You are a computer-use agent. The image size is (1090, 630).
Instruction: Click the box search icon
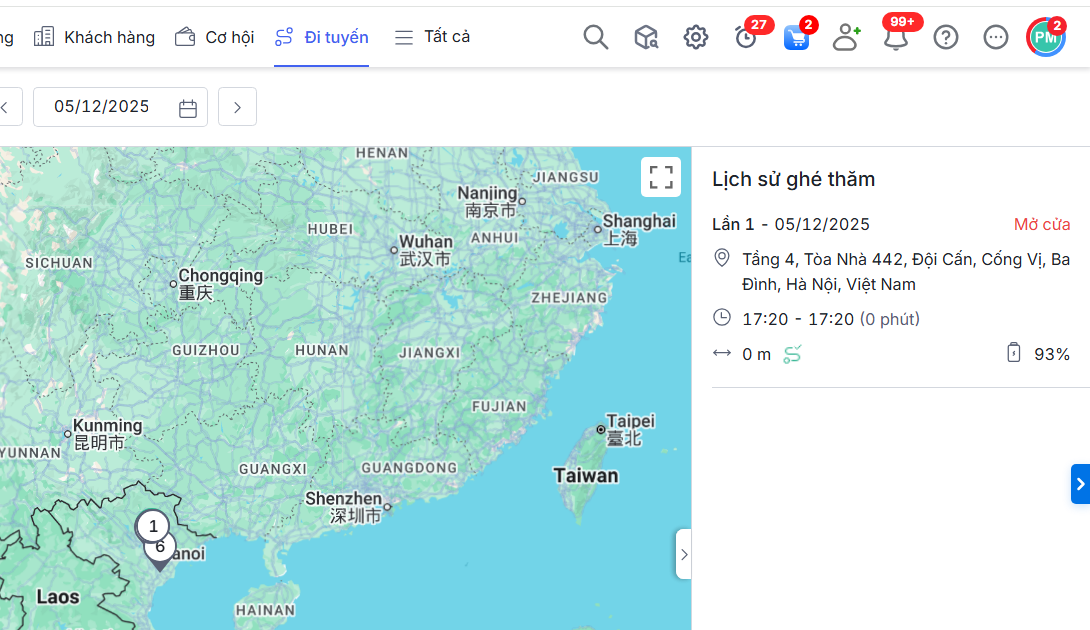click(x=646, y=38)
